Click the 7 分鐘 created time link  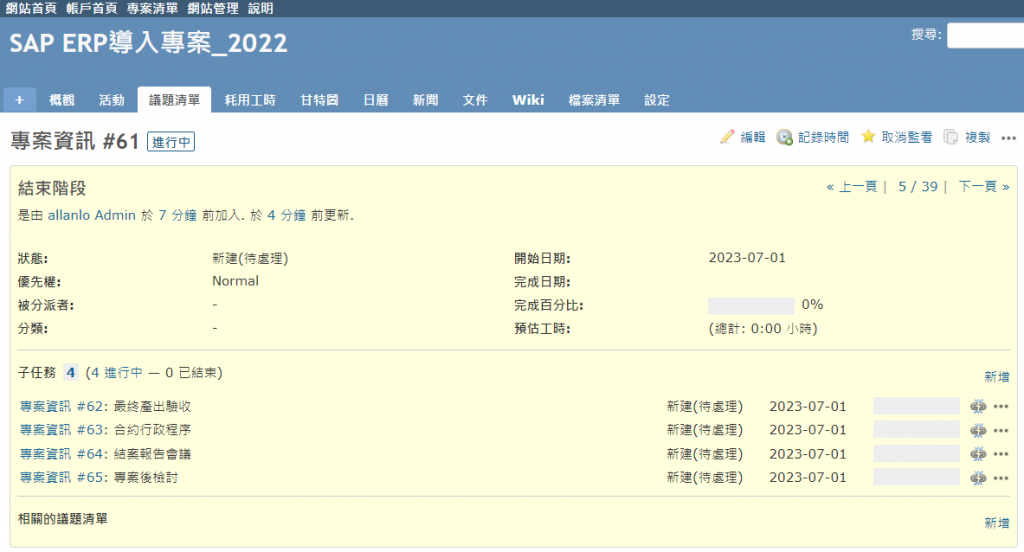(x=178, y=216)
